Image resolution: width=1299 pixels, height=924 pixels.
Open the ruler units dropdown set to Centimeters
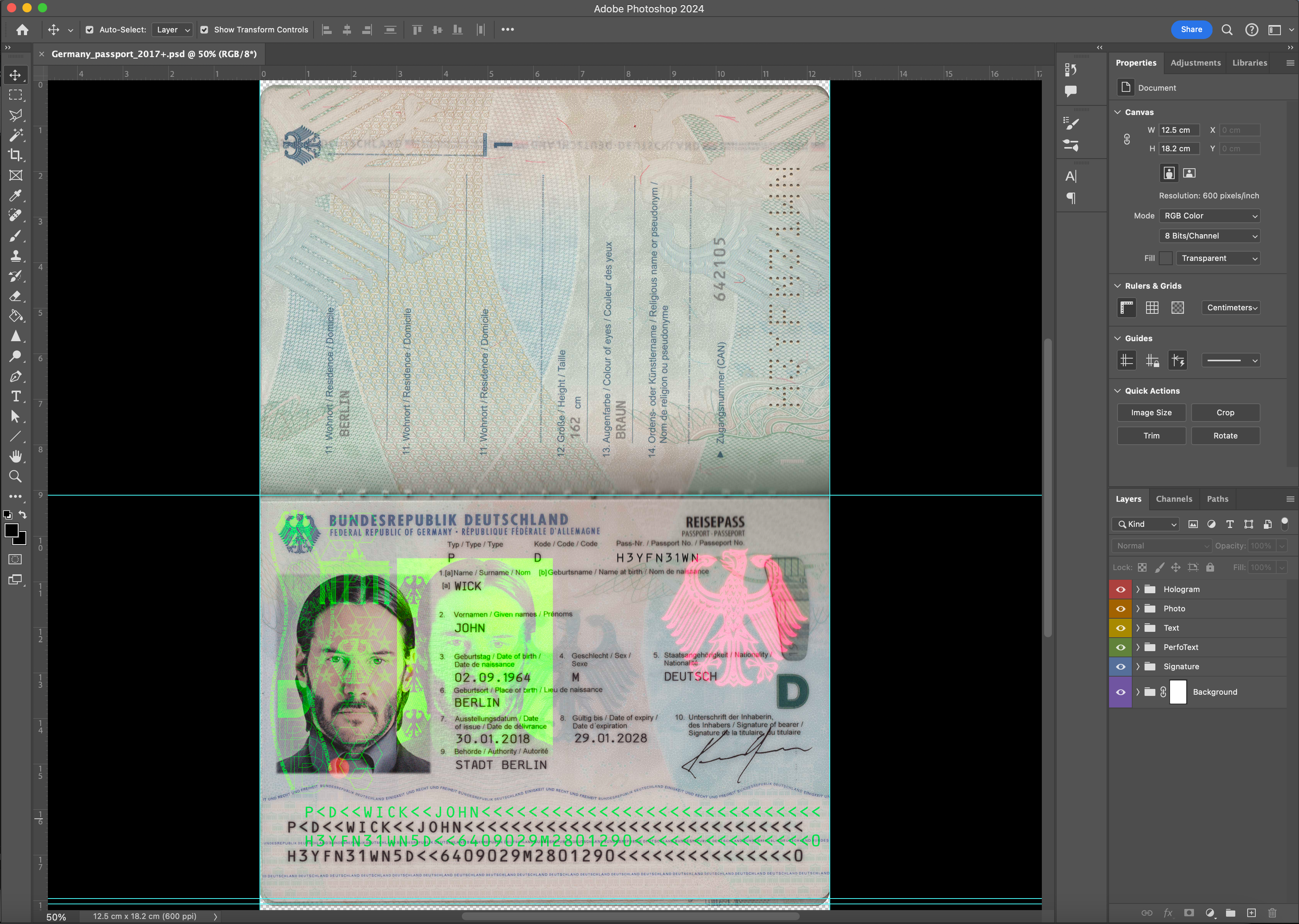point(1231,307)
